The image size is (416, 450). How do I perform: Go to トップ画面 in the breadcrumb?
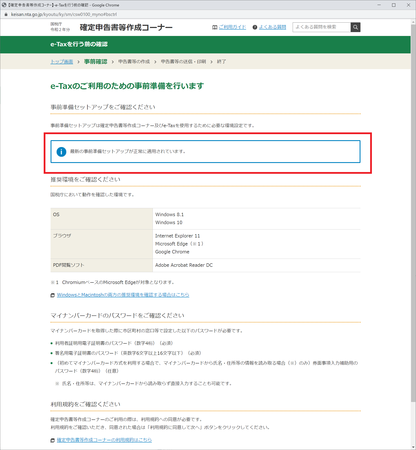point(62,62)
